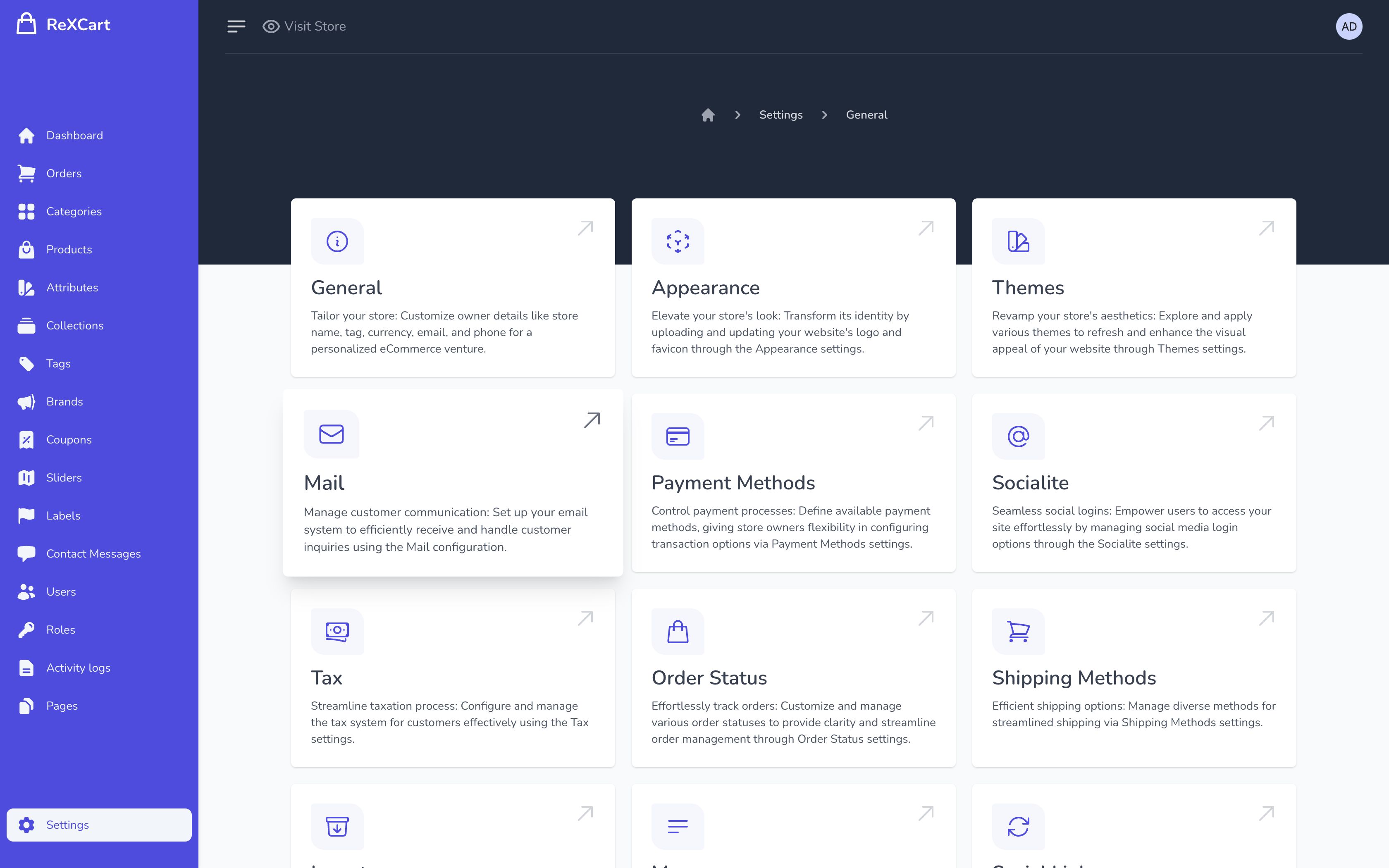Screen dimensions: 1389x868
Task: Click the Payment Methods card icon
Action: click(677, 436)
